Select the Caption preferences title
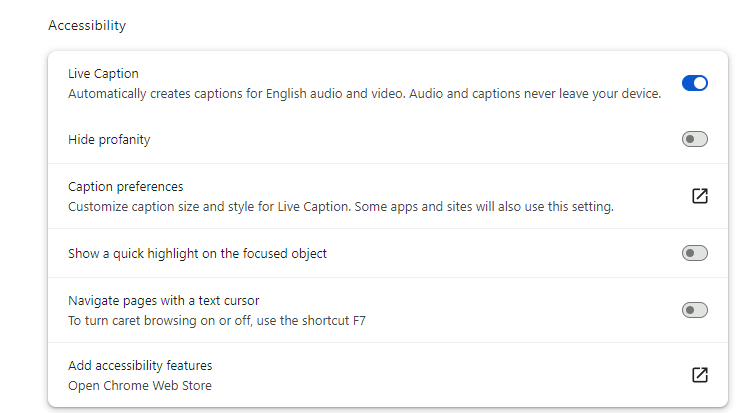Screen dimensions: 749x413 125,186
